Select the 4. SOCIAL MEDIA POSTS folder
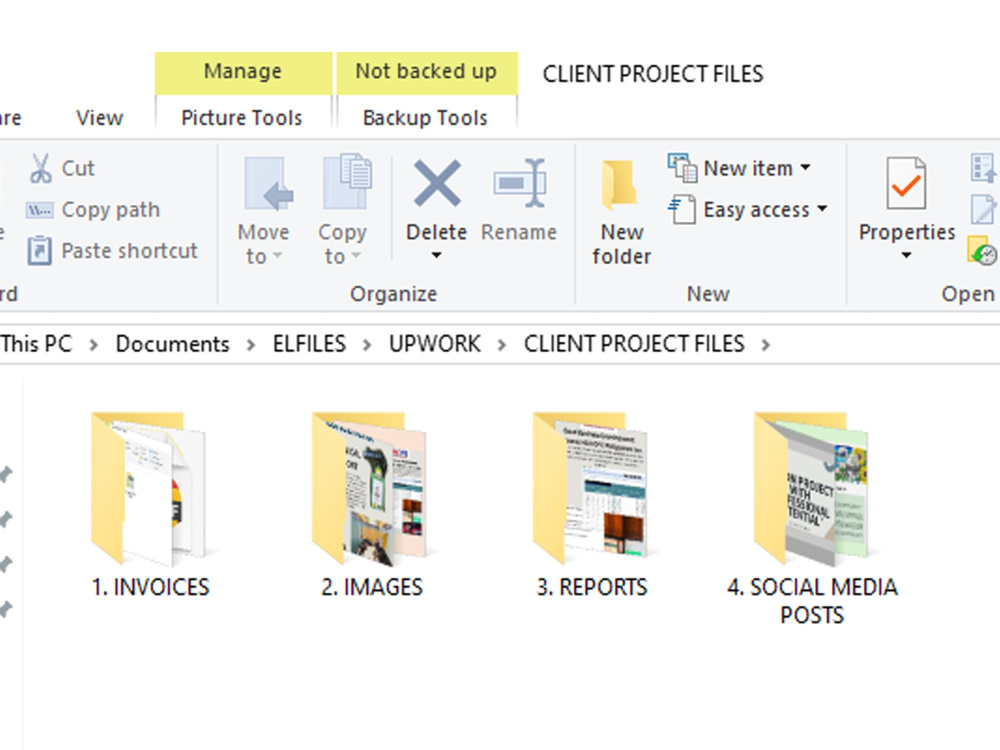The width and height of the screenshot is (1000, 750). click(812, 520)
